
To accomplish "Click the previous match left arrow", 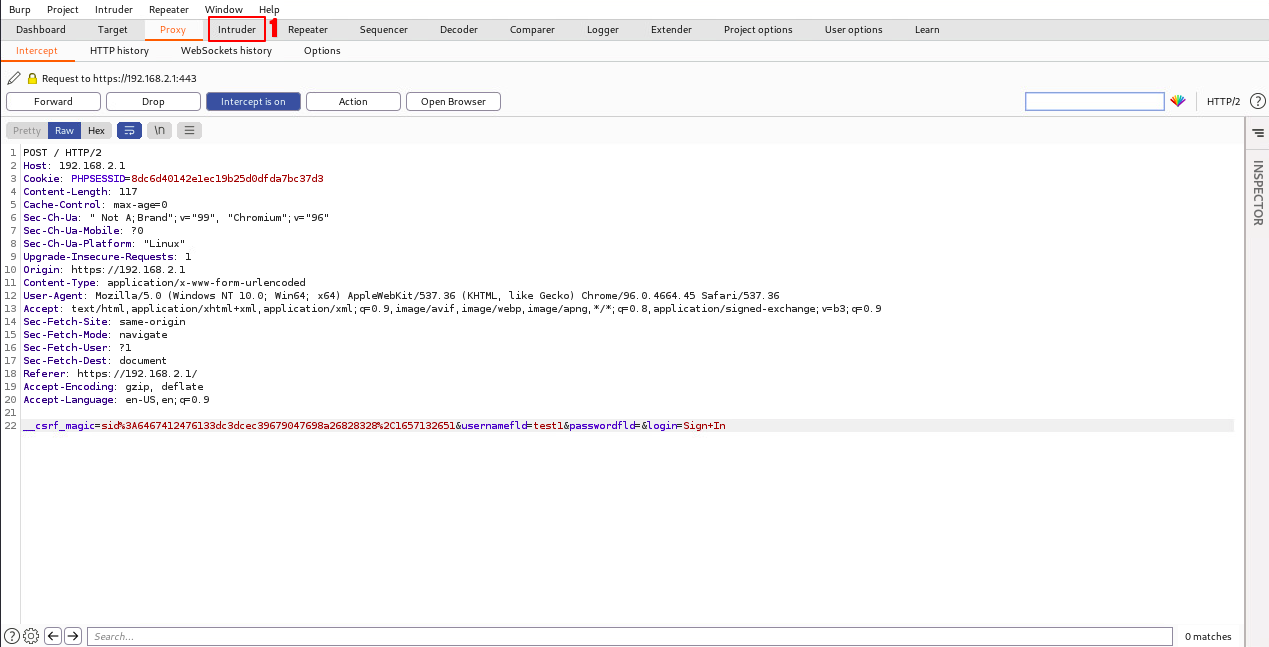I will pyautogui.click(x=53, y=636).
